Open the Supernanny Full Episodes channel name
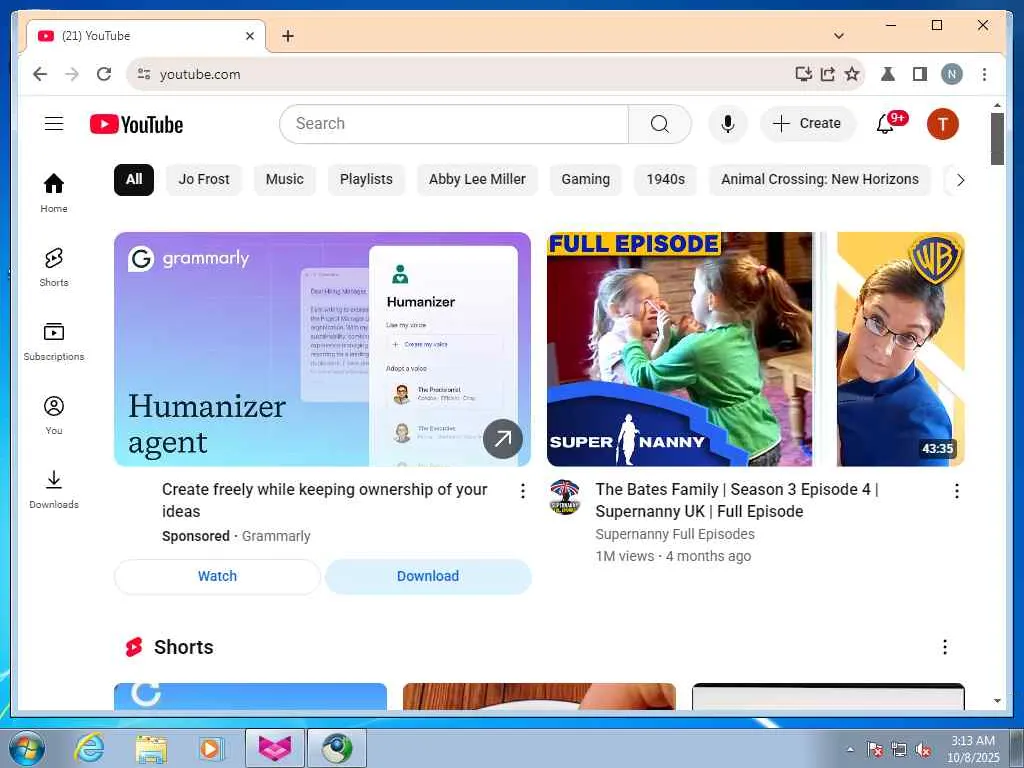Viewport: 1024px width, 768px height. click(675, 534)
